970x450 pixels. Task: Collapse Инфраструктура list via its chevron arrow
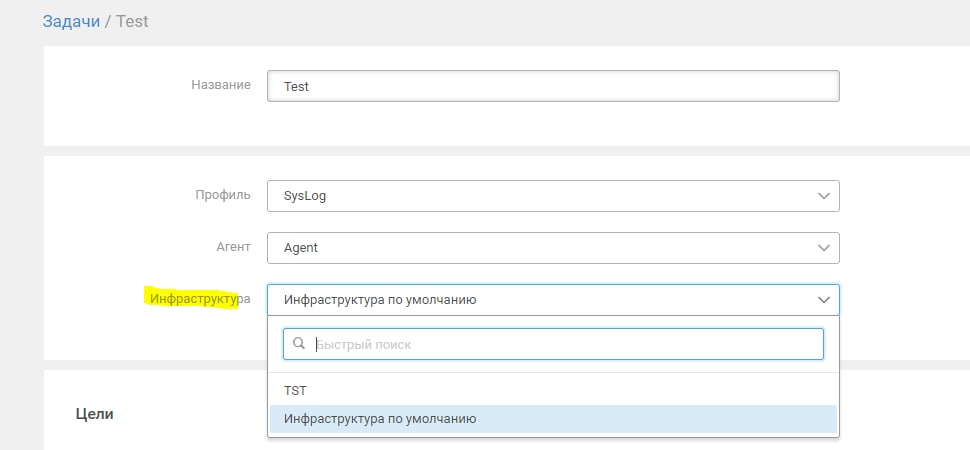click(x=823, y=300)
